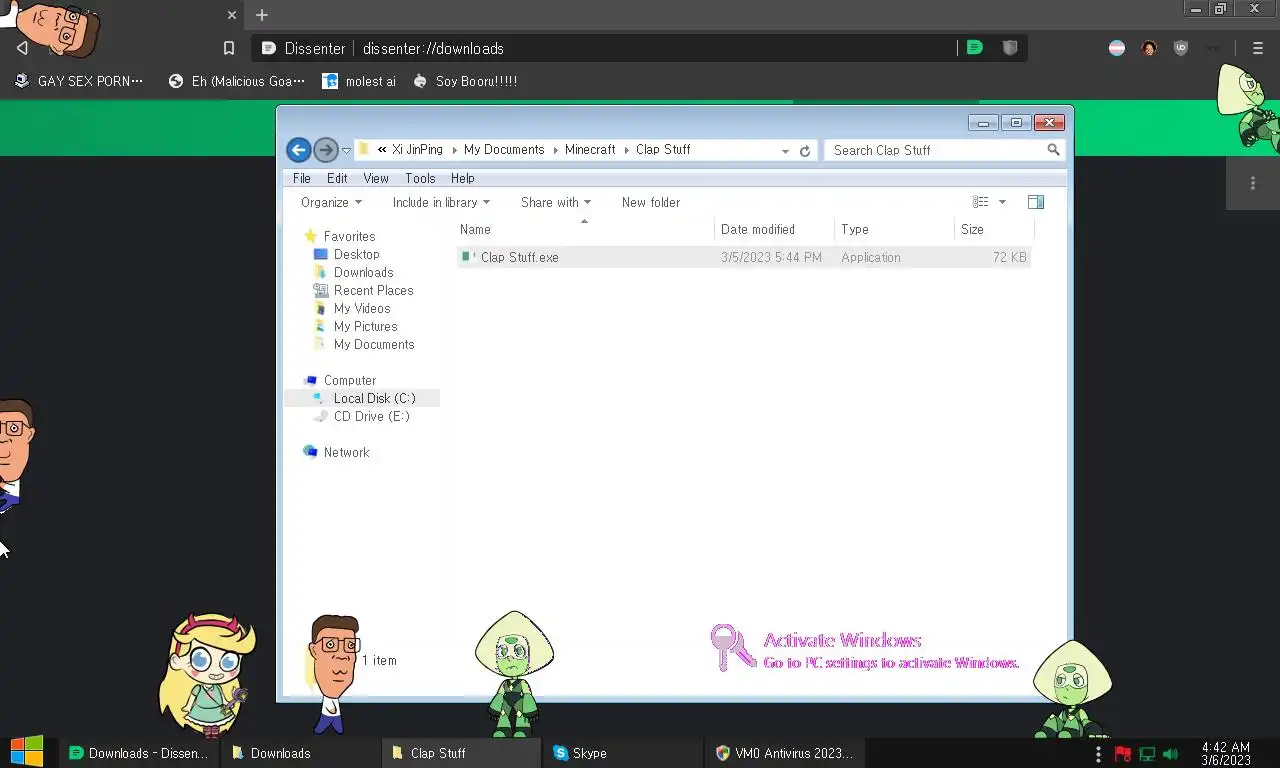Open the view options dropdown arrow

point(1002,202)
